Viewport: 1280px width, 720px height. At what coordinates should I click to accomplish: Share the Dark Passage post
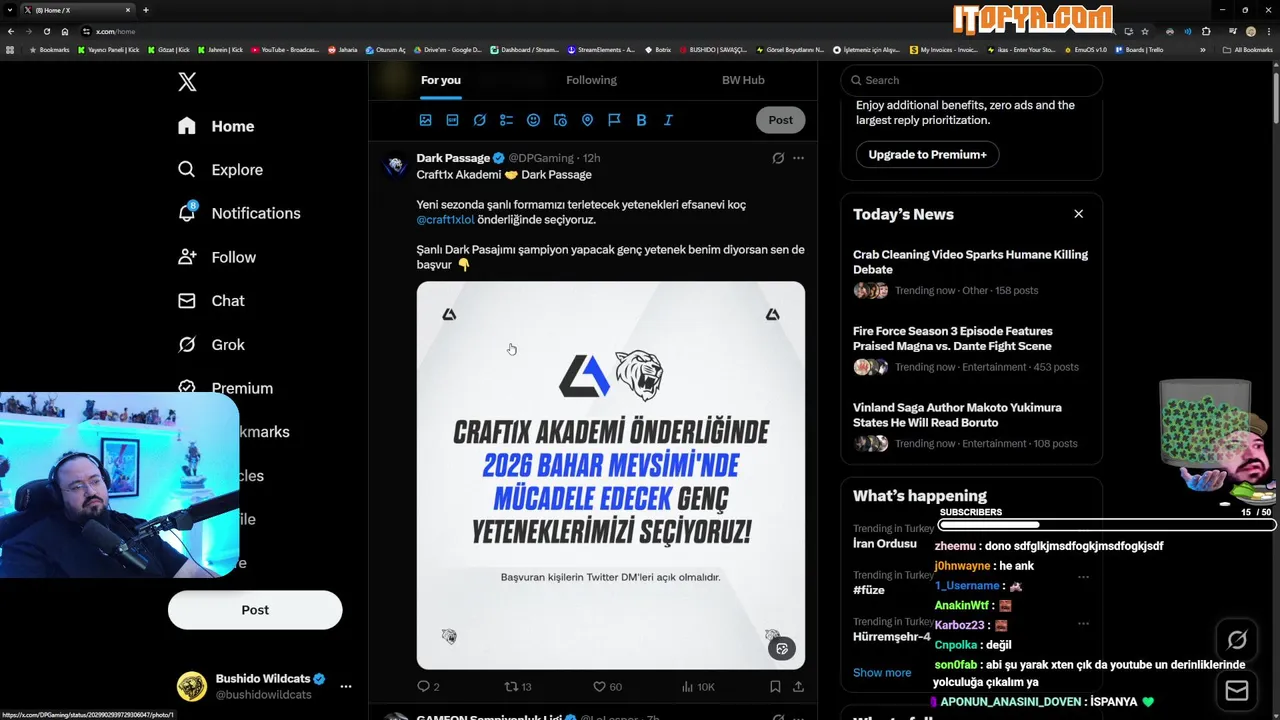pos(798,687)
